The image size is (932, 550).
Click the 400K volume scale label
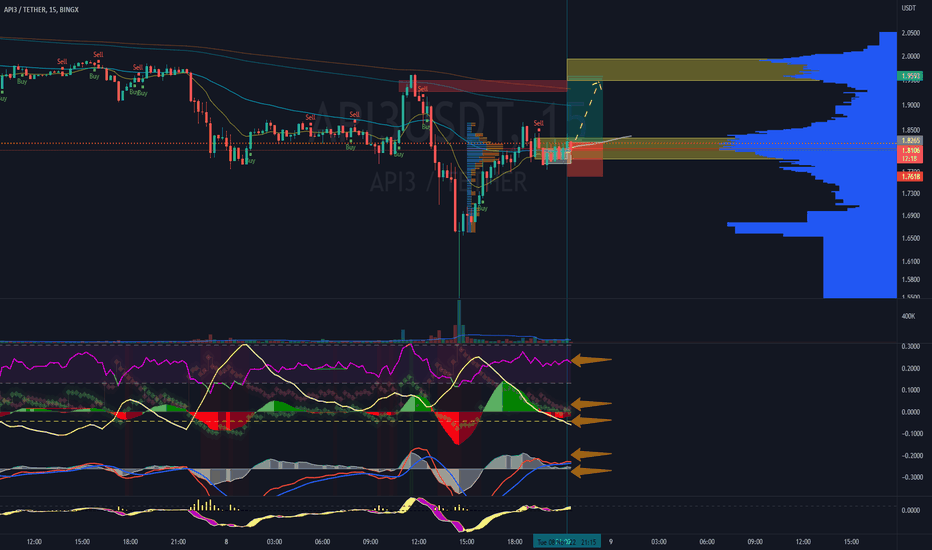(908, 316)
